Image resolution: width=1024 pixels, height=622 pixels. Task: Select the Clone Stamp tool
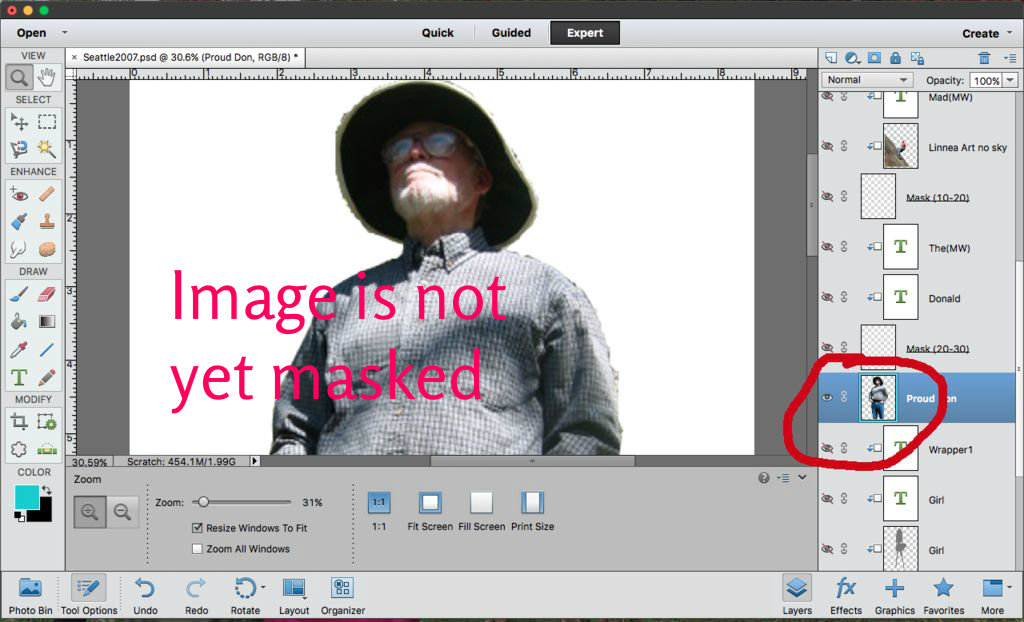(46, 221)
